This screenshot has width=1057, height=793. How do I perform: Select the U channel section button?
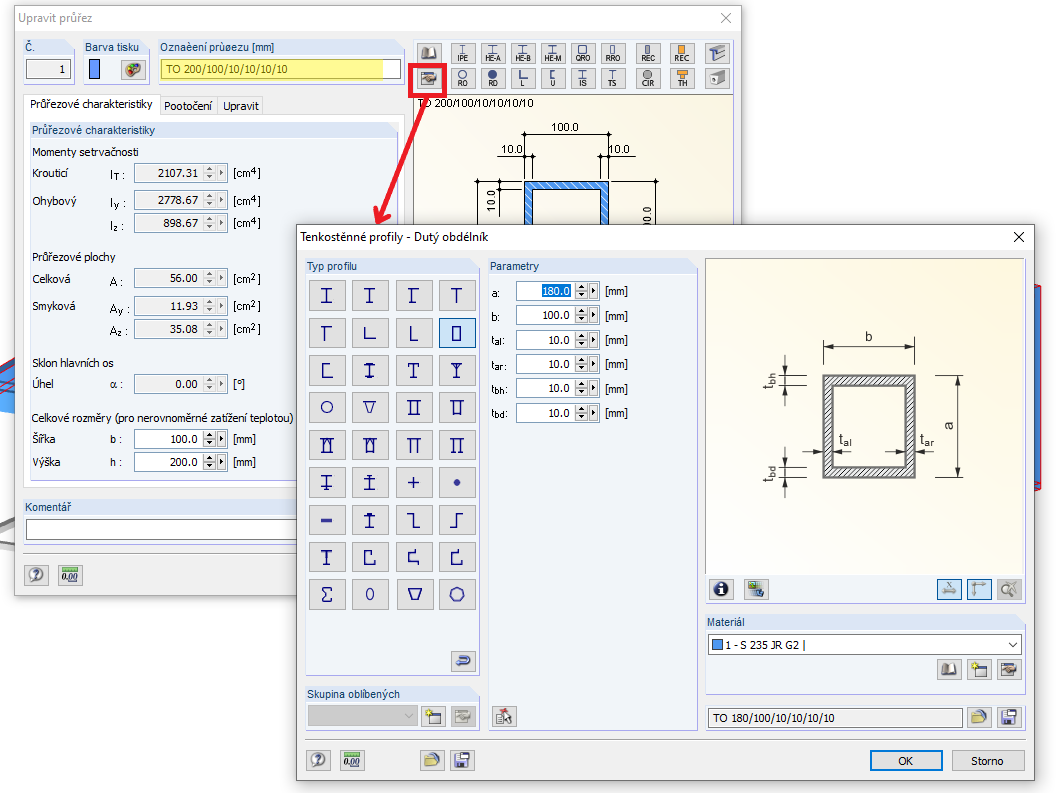[553, 78]
